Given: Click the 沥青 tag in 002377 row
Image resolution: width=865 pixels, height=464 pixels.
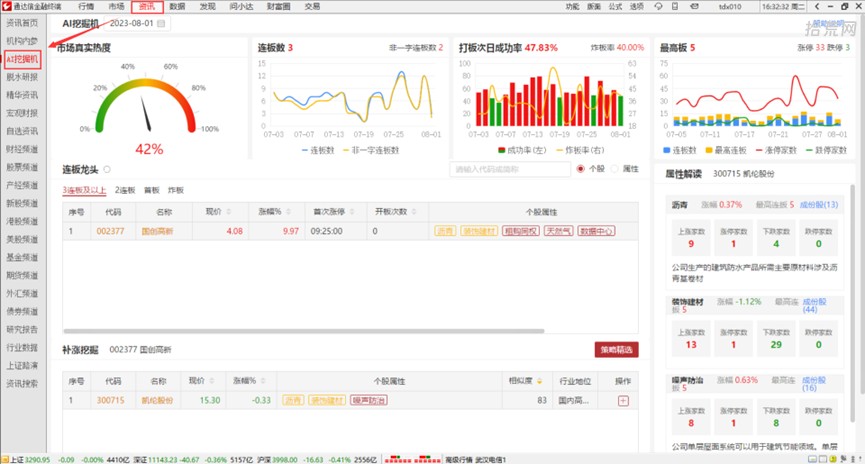Looking at the screenshot, I should pyautogui.click(x=445, y=231).
